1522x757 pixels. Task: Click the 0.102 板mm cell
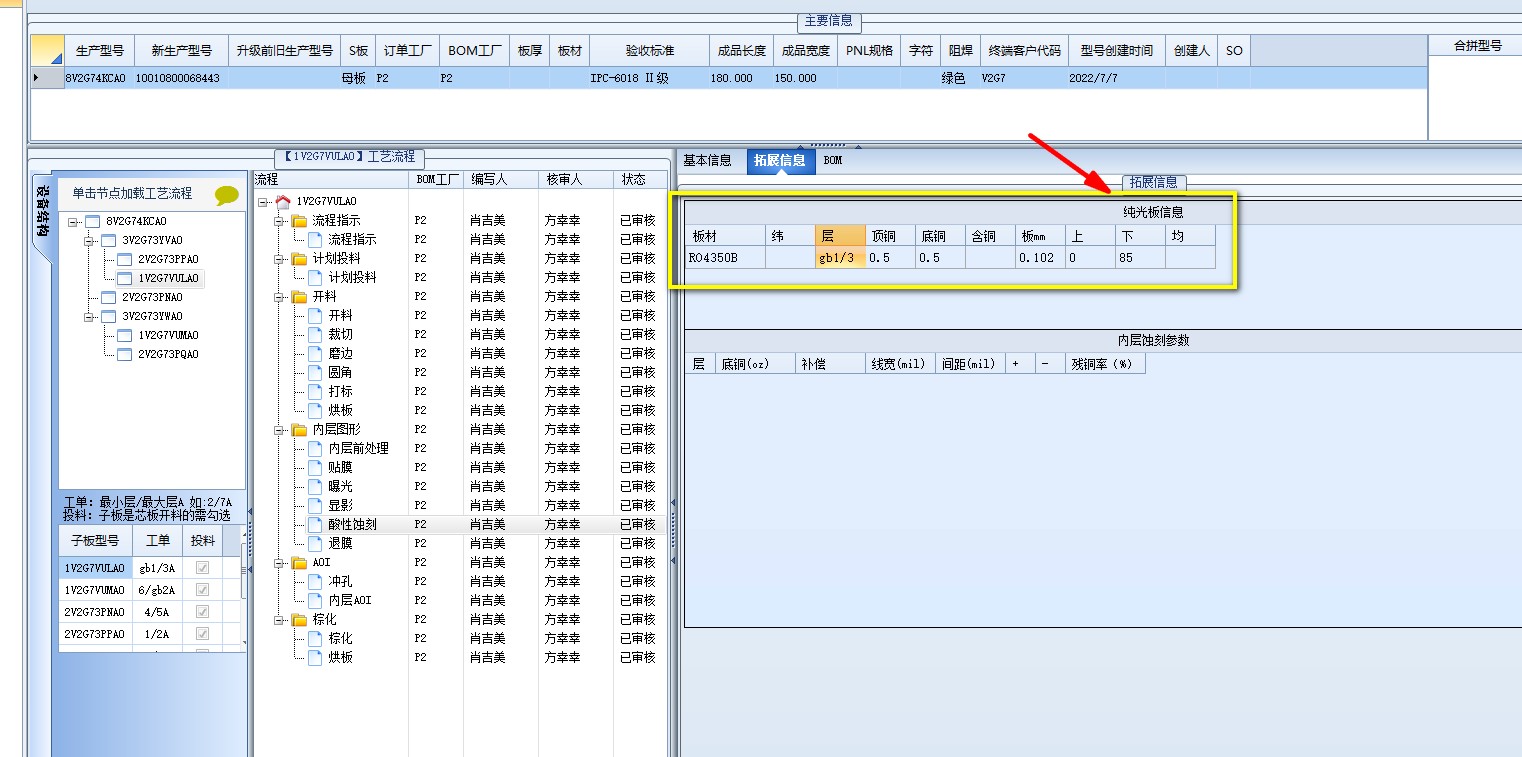(1039, 257)
